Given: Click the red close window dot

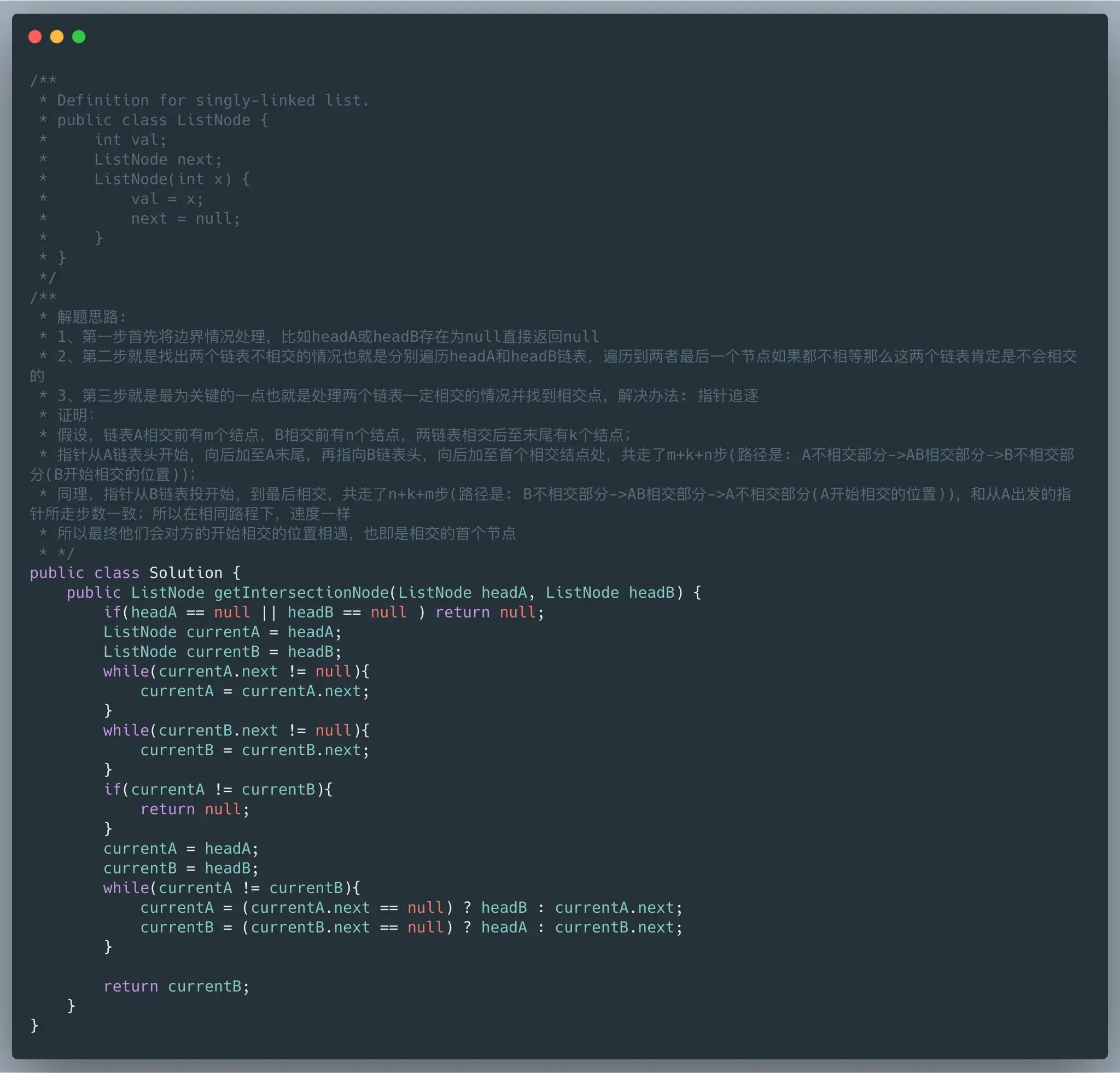Looking at the screenshot, I should [x=35, y=37].
